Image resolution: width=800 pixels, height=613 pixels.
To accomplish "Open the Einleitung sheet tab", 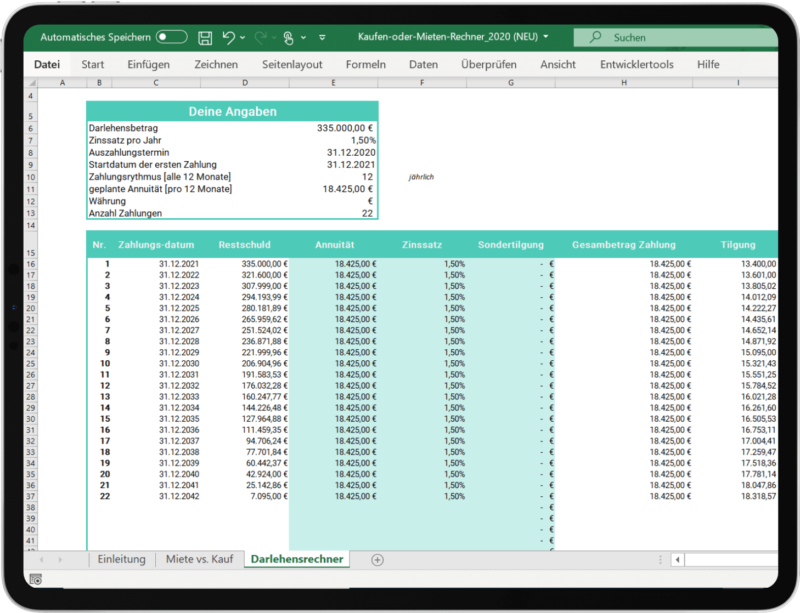I will (120, 559).
